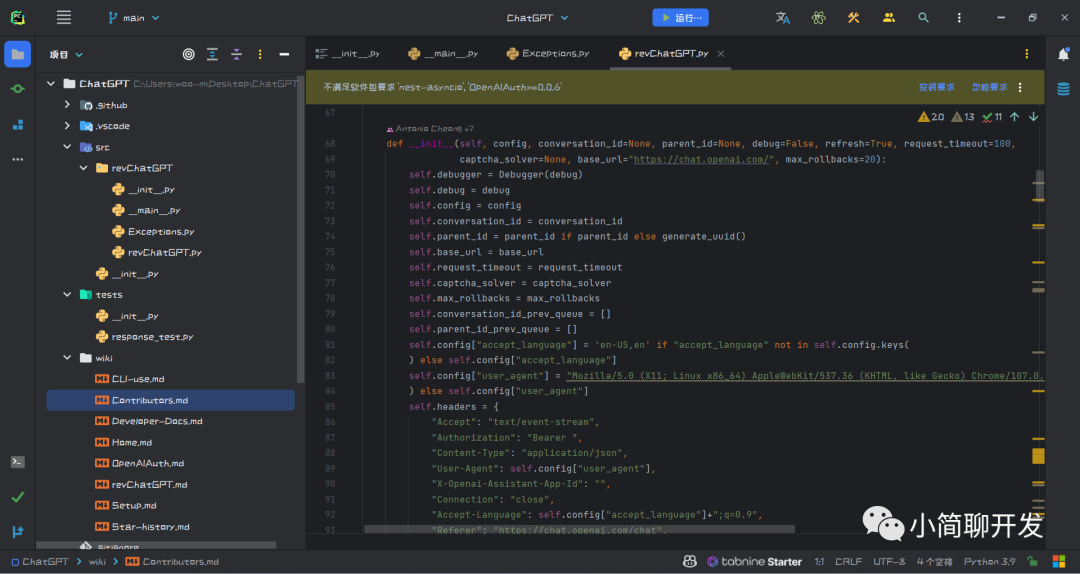
Task: Collapse the revChatGPT folder
Action: [x=83, y=168]
